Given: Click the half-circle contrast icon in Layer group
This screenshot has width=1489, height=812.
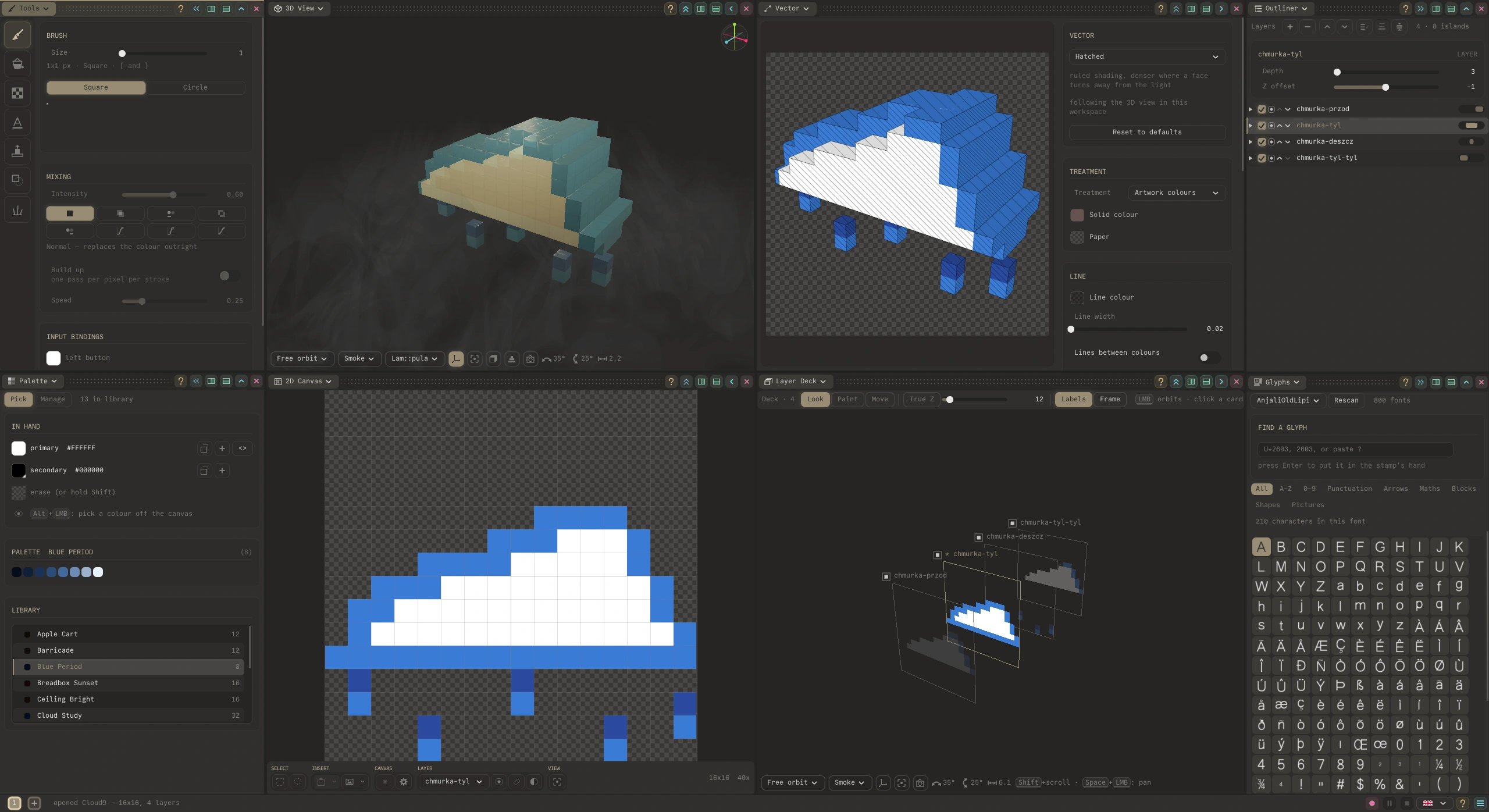Looking at the screenshot, I should (533, 782).
